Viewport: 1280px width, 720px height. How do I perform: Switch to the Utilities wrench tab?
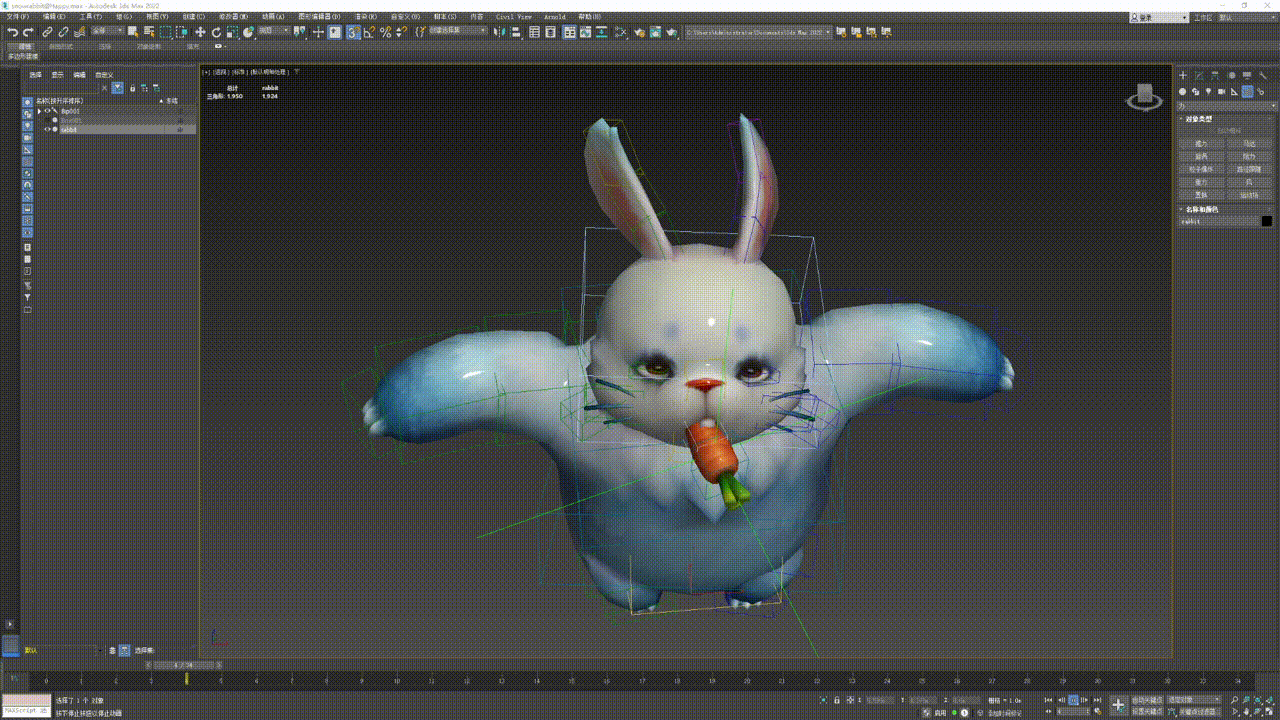coord(1263,75)
